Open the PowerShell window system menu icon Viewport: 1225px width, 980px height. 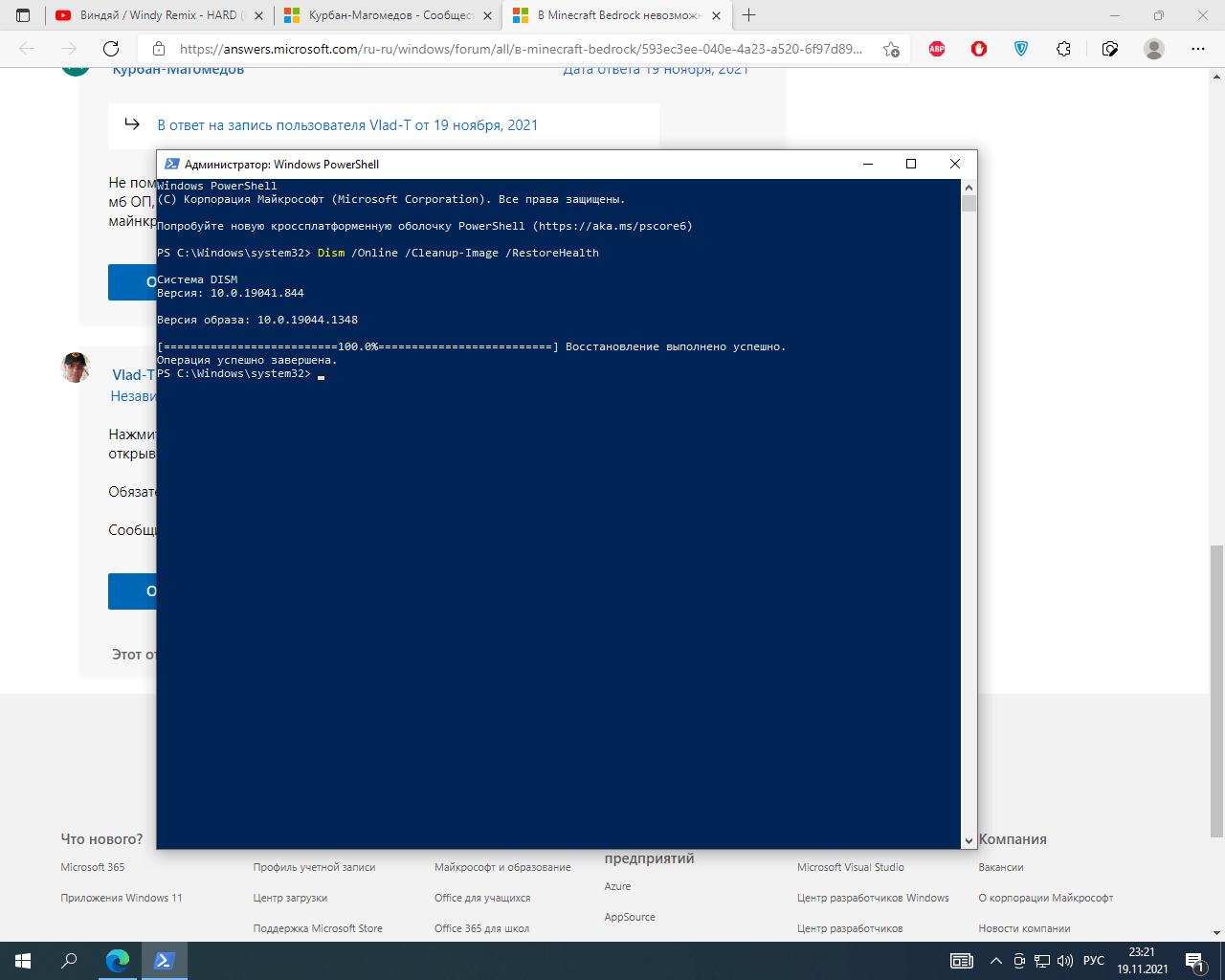(172, 164)
